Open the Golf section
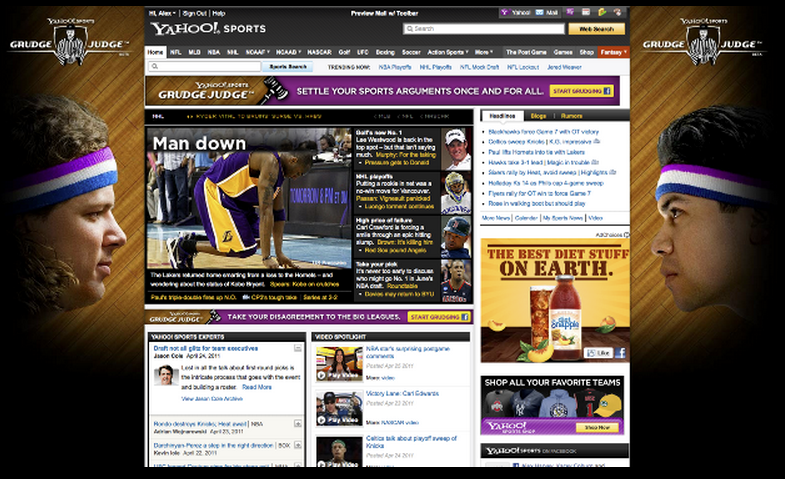This screenshot has width=785, height=479. tap(344, 52)
